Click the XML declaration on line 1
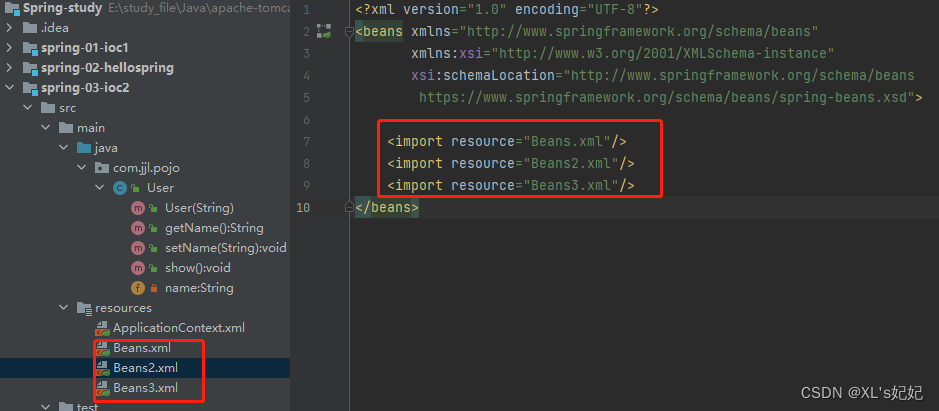Image resolution: width=939 pixels, height=411 pixels. 507,10
